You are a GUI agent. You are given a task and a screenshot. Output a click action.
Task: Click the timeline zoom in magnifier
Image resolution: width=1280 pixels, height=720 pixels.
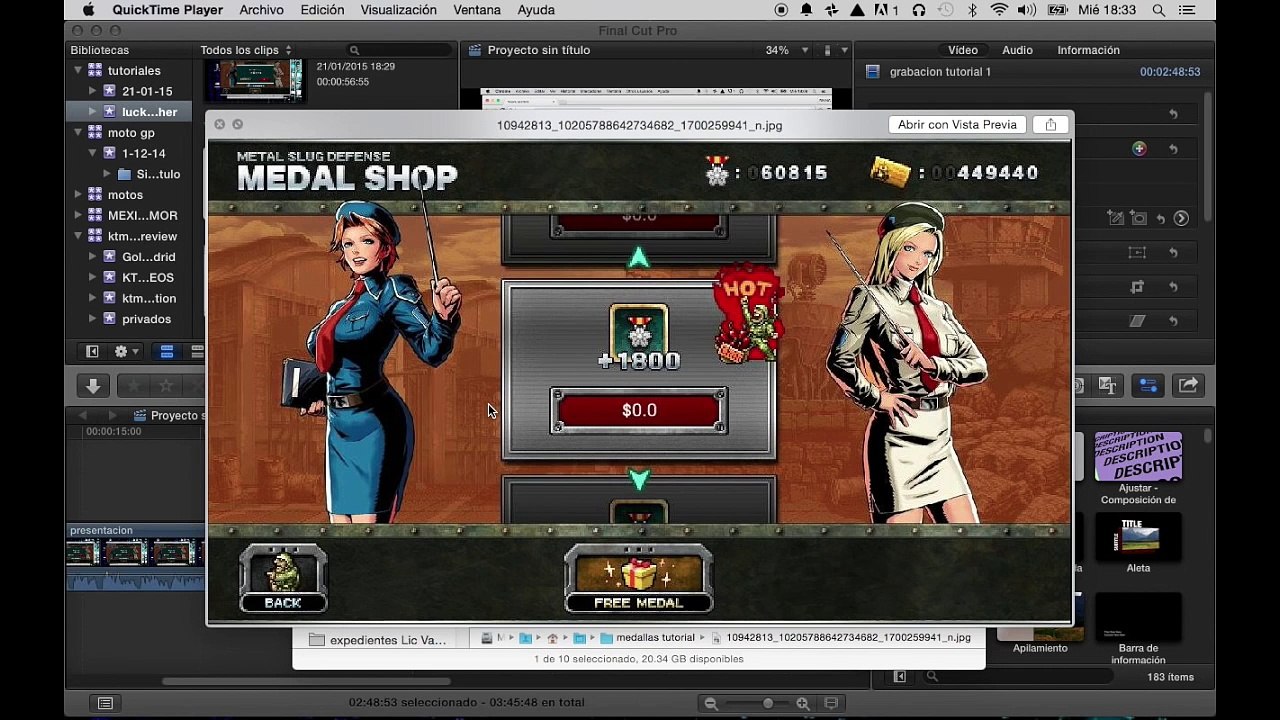[x=803, y=704]
